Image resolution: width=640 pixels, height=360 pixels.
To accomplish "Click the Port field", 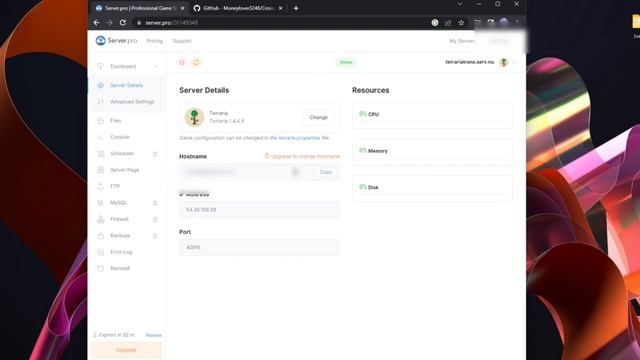I will (x=260, y=247).
